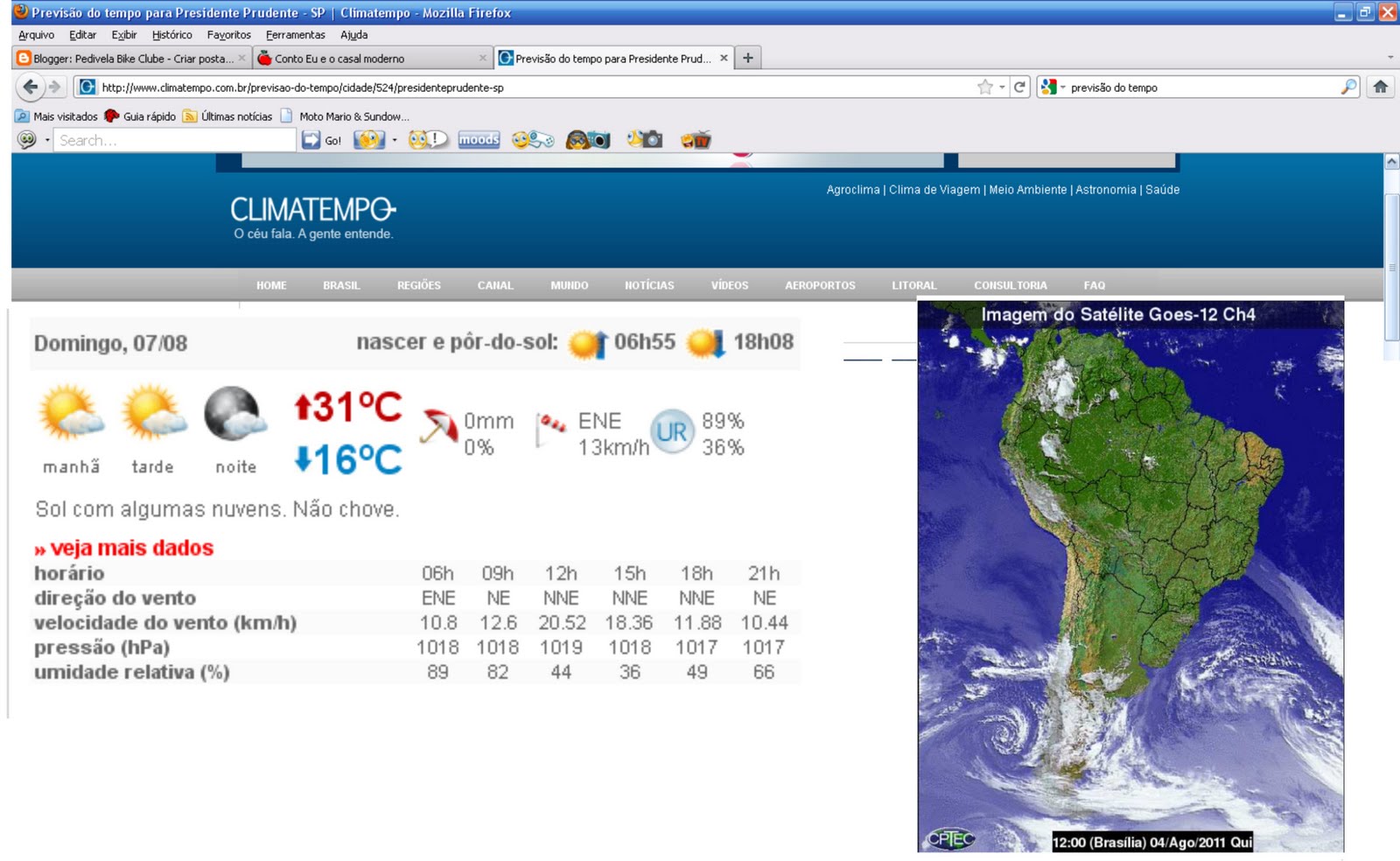Open the NOTÍCIAS navigation link
The height and width of the screenshot is (861, 1400).
(x=649, y=285)
